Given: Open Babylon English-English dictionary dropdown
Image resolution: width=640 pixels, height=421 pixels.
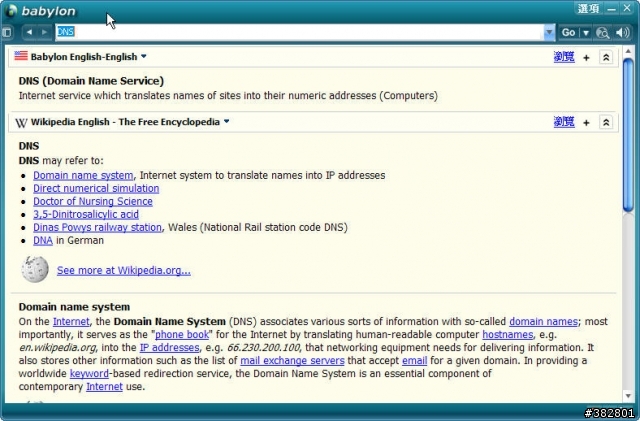Looking at the screenshot, I should pyautogui.click(x=144, y=56).
